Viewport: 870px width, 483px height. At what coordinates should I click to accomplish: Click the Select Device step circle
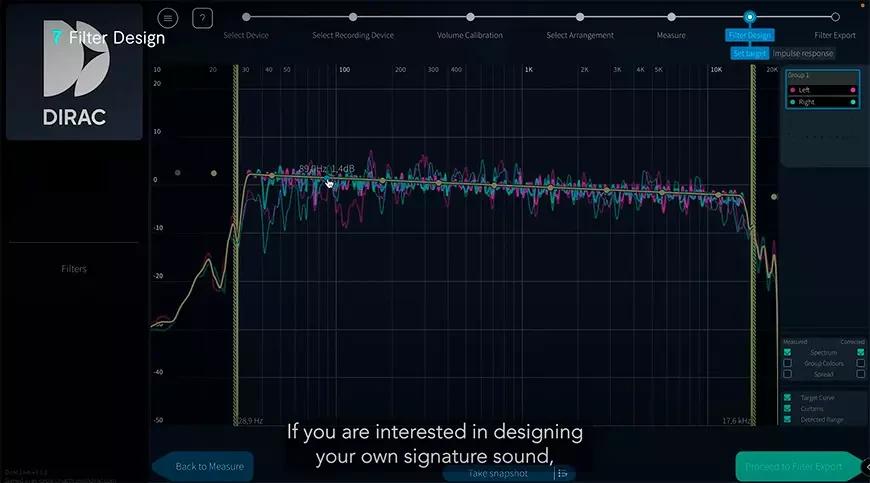pyautogui.click(x=246, y=17)
